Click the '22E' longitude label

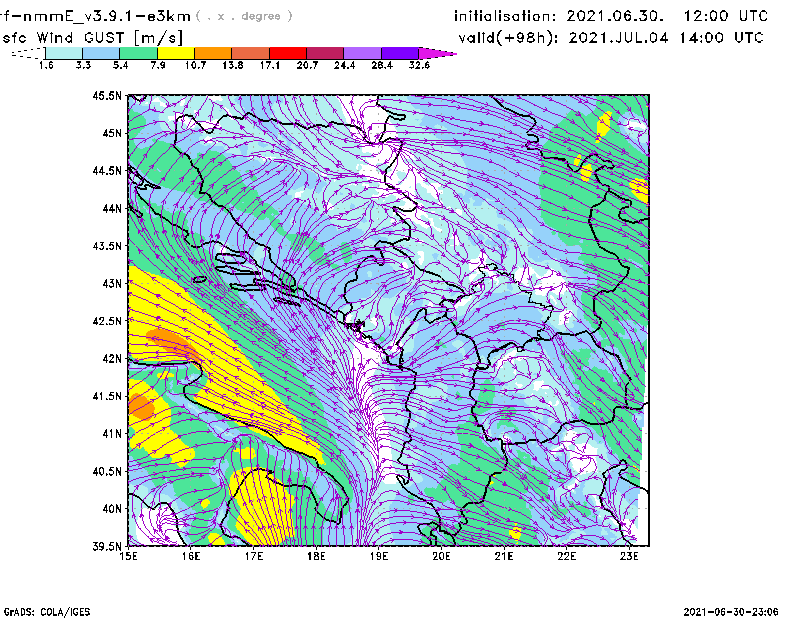567,556
